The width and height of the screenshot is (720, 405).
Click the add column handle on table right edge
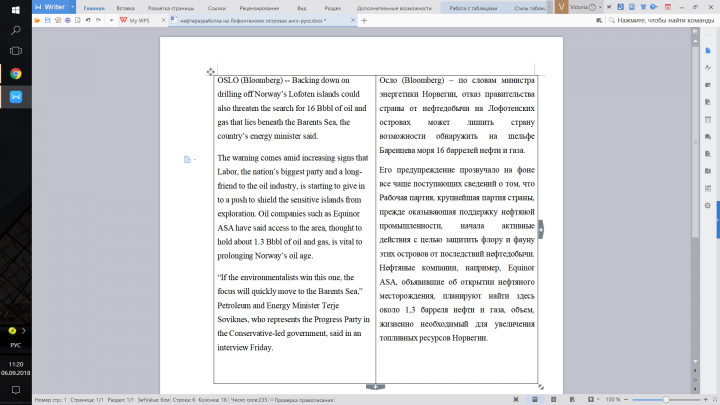coord(541,229)
